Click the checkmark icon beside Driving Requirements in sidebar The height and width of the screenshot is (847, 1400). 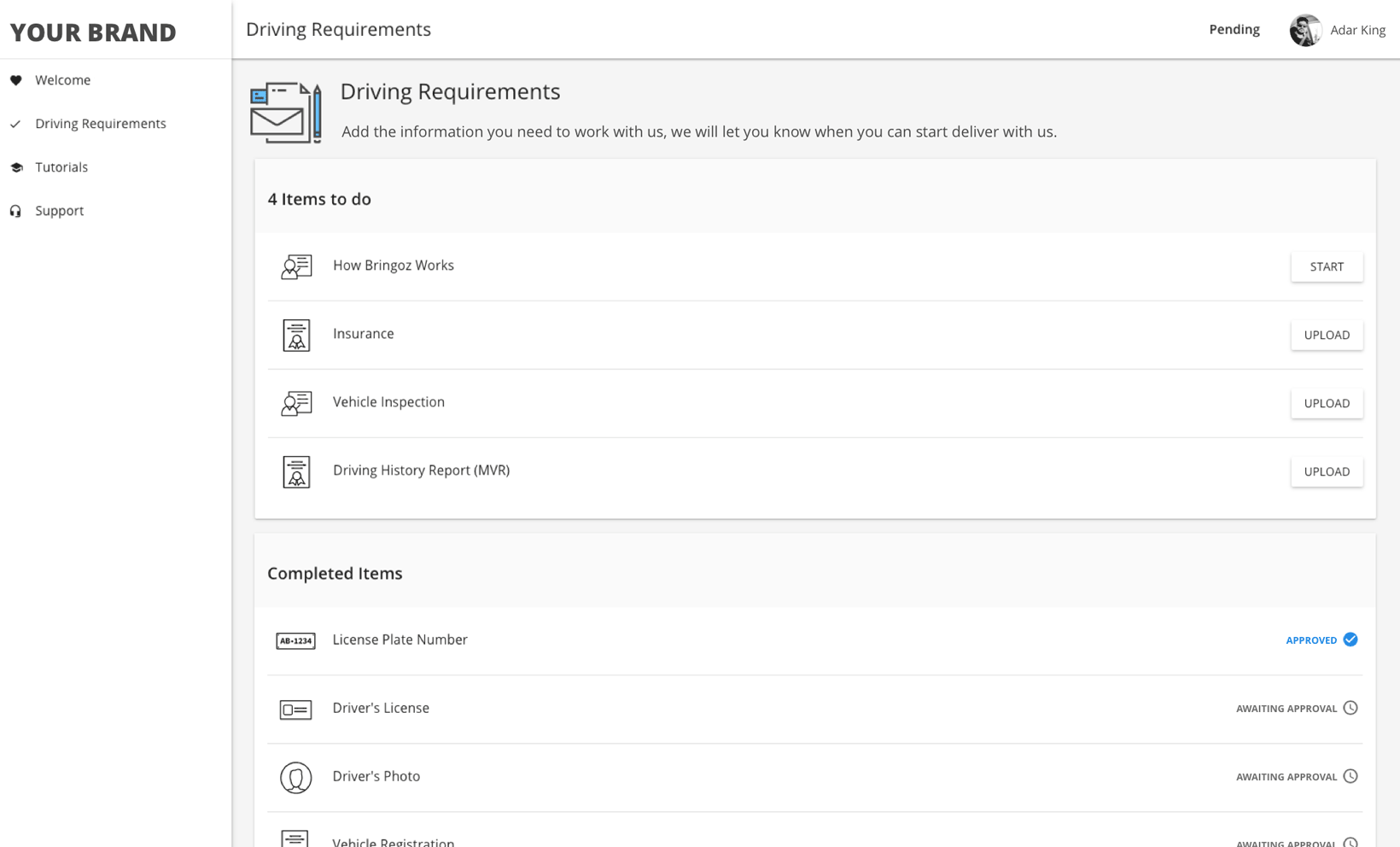(15, 124)
